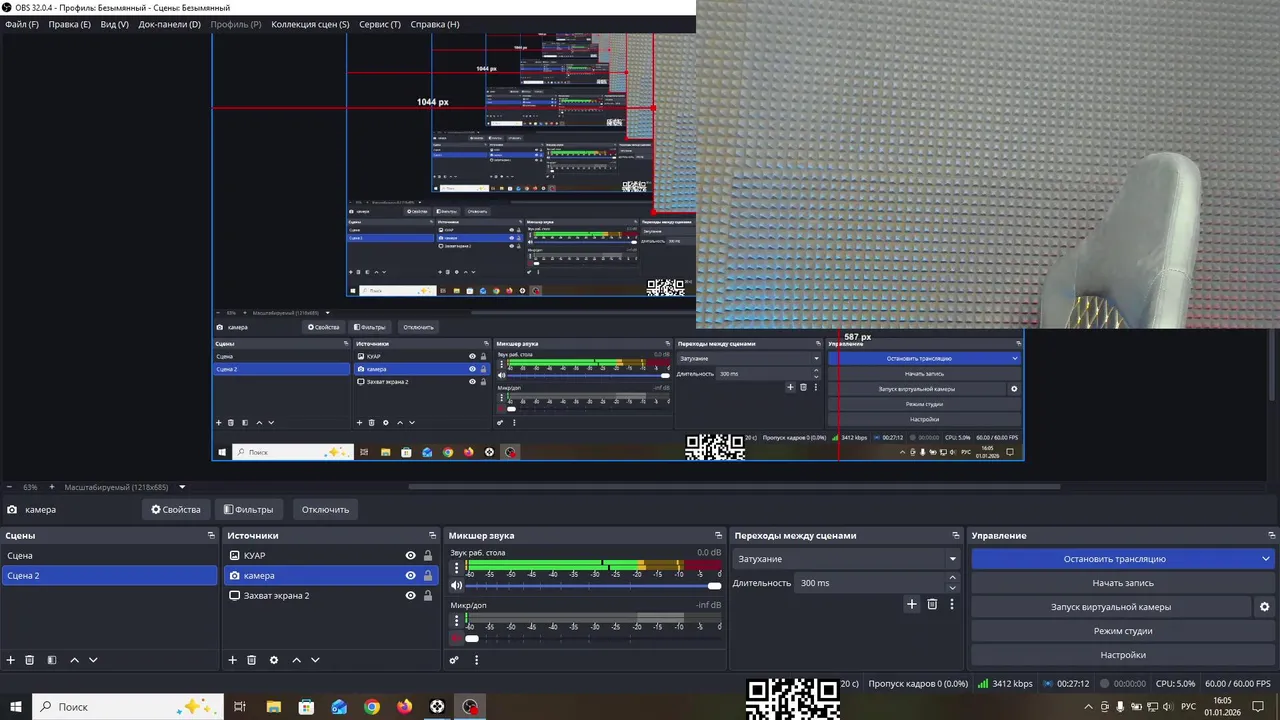1280x720 pixels.
Task: Move scene up in Сцены panel
Action: pos(74,660)
